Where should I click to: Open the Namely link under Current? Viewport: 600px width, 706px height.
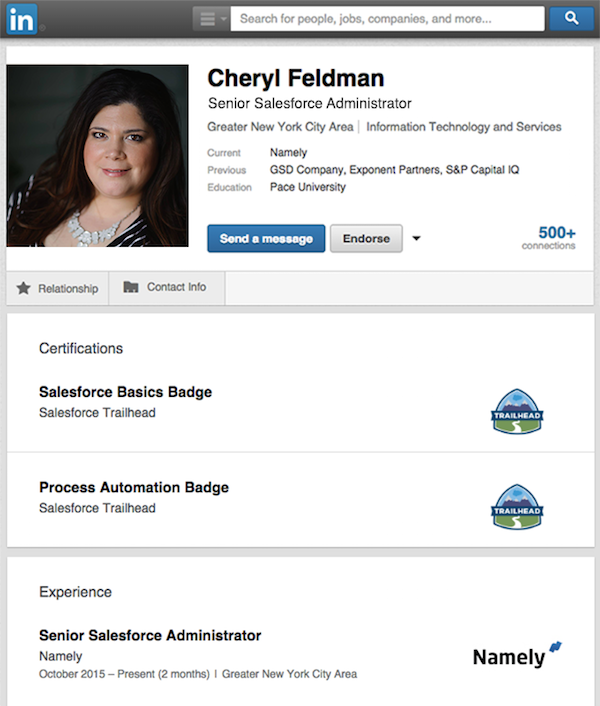point(288,153)
